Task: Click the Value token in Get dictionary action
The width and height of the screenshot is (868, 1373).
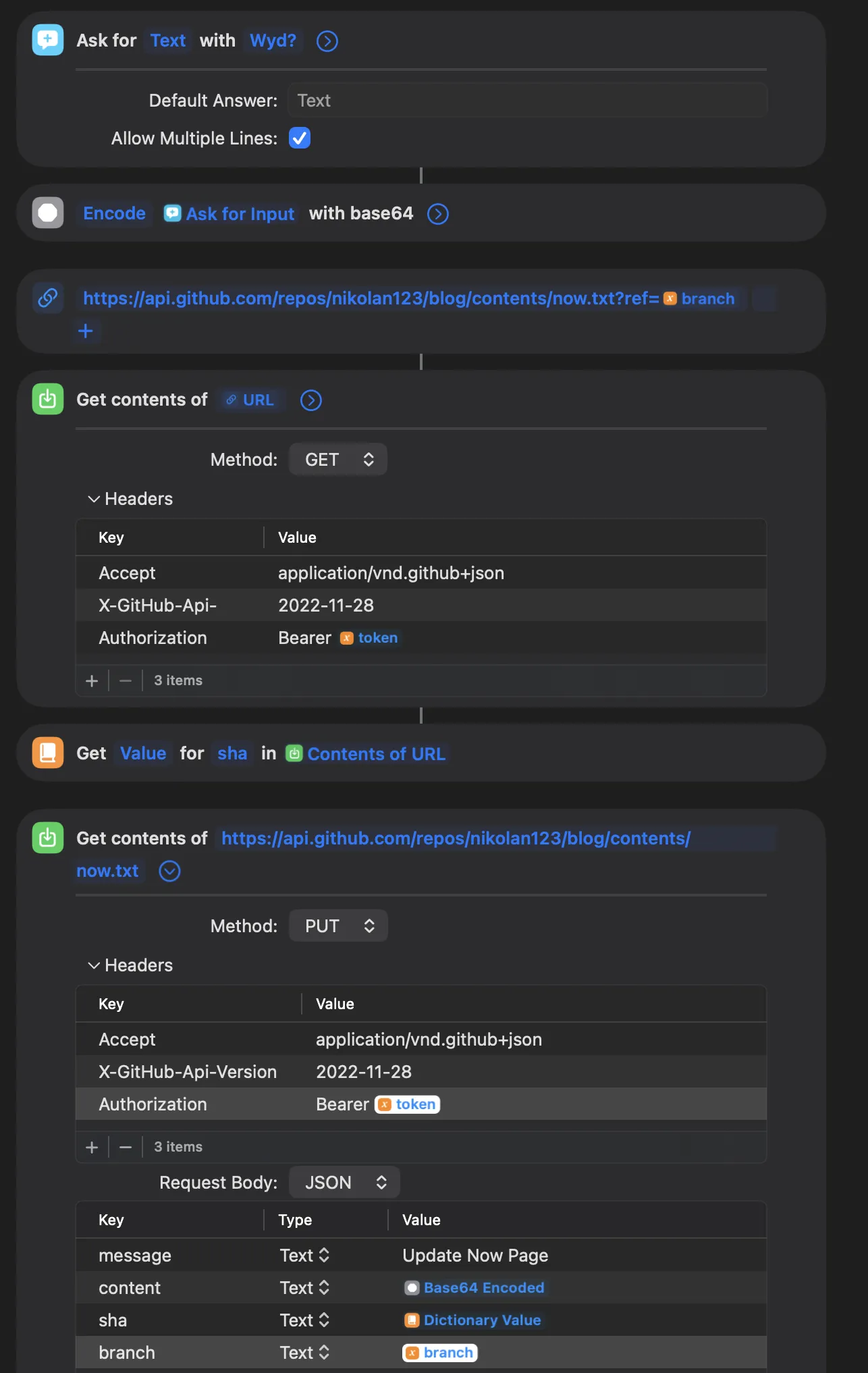Action: point(143,753)
